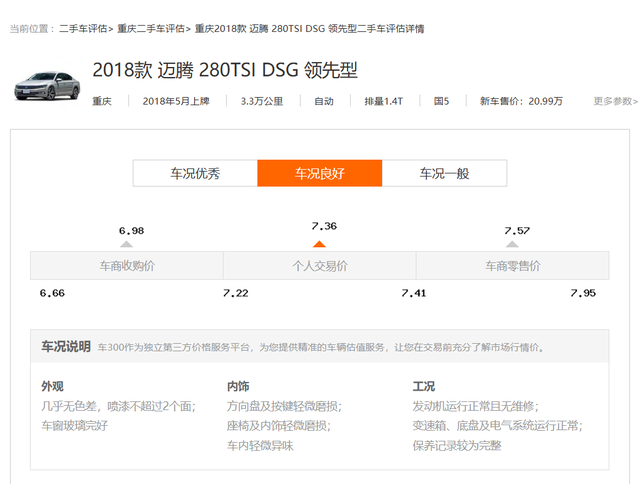This screenshot has height=484, width=640.
Task: Click the 车商收购价 price segment
Action: (x=127, y=266)
